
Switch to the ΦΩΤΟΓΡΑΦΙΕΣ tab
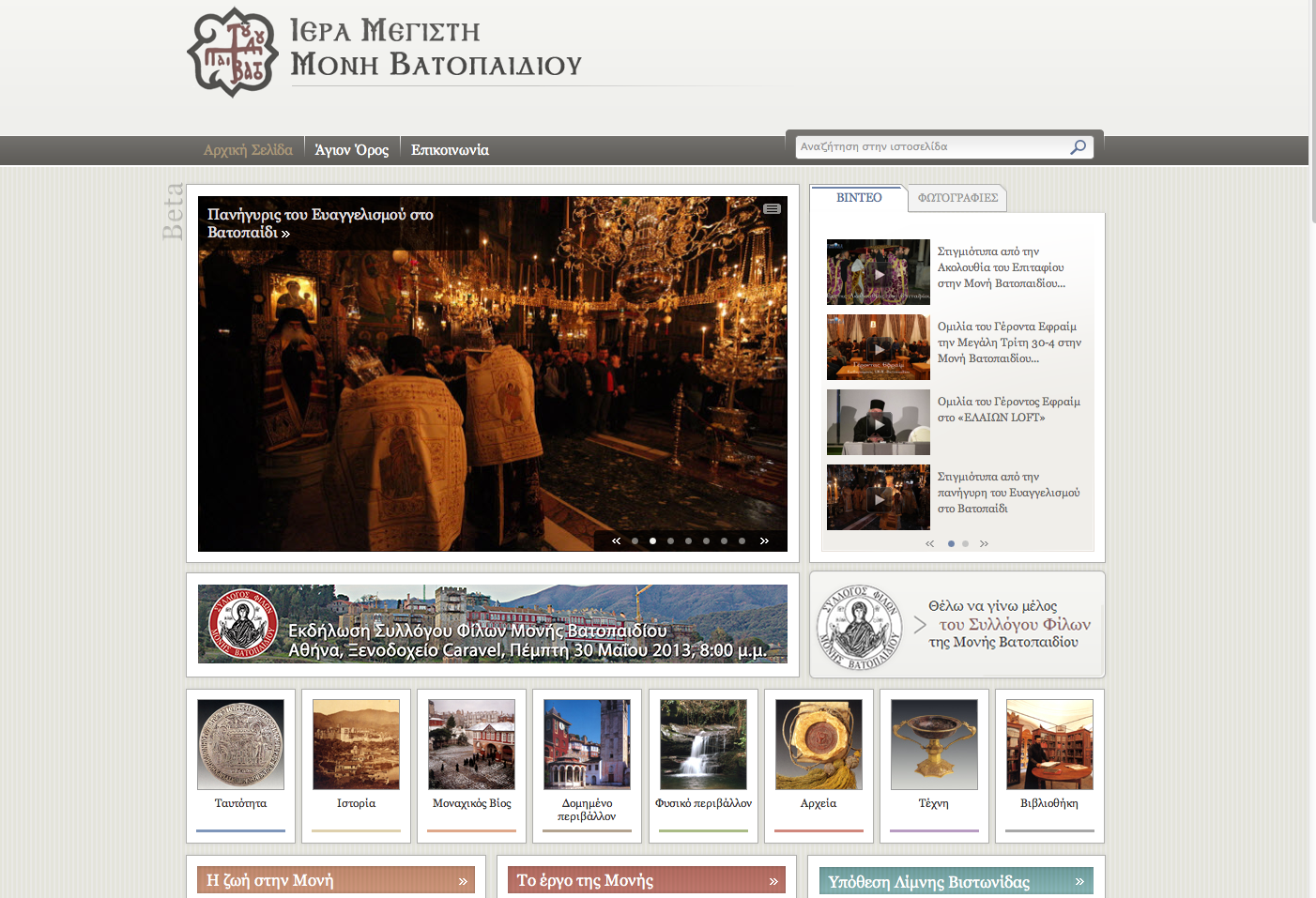957,198
